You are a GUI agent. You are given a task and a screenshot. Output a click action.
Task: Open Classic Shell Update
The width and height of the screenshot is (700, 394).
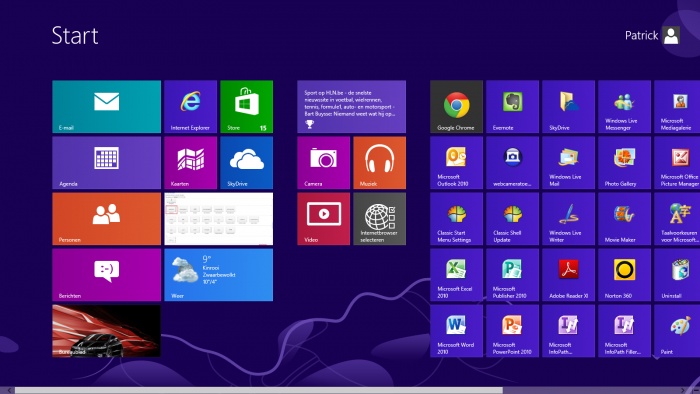click(x=512, y=219)
